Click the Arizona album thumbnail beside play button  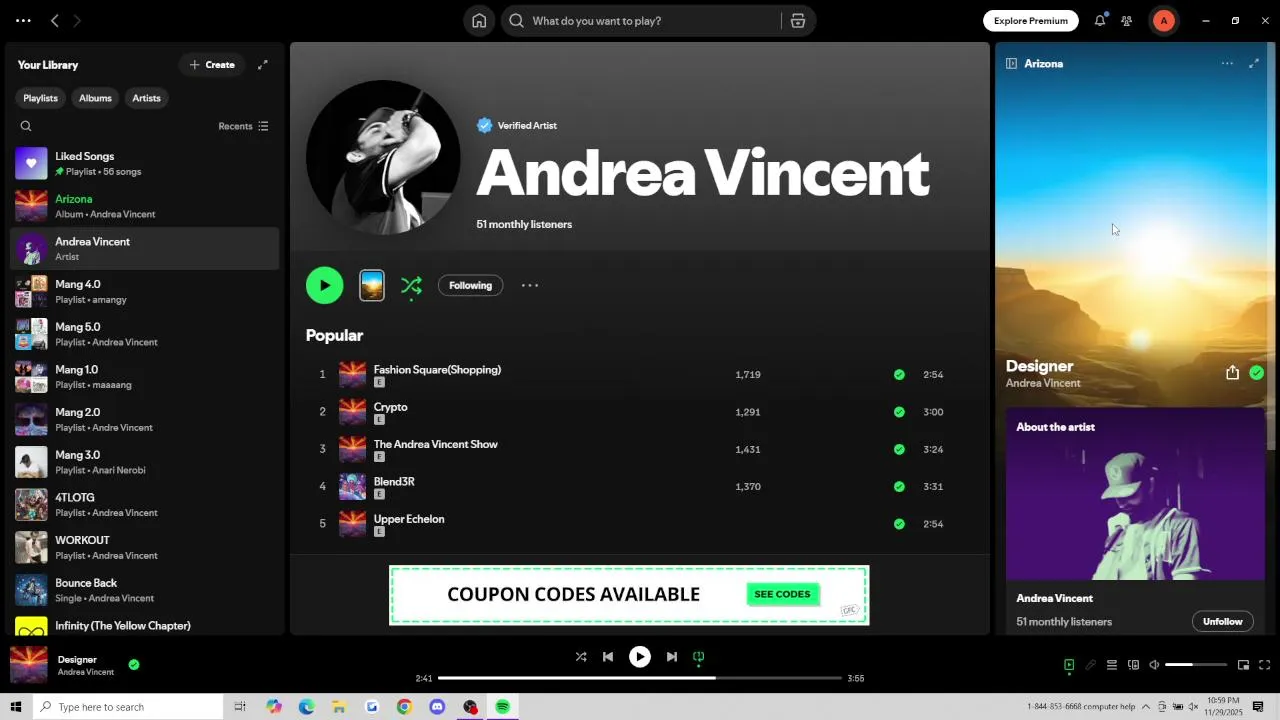pos(372,285)
